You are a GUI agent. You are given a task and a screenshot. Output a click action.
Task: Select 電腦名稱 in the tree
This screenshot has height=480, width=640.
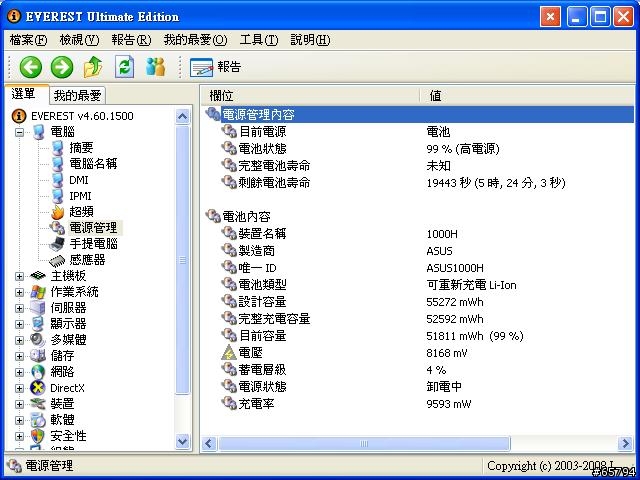(93, 164)
